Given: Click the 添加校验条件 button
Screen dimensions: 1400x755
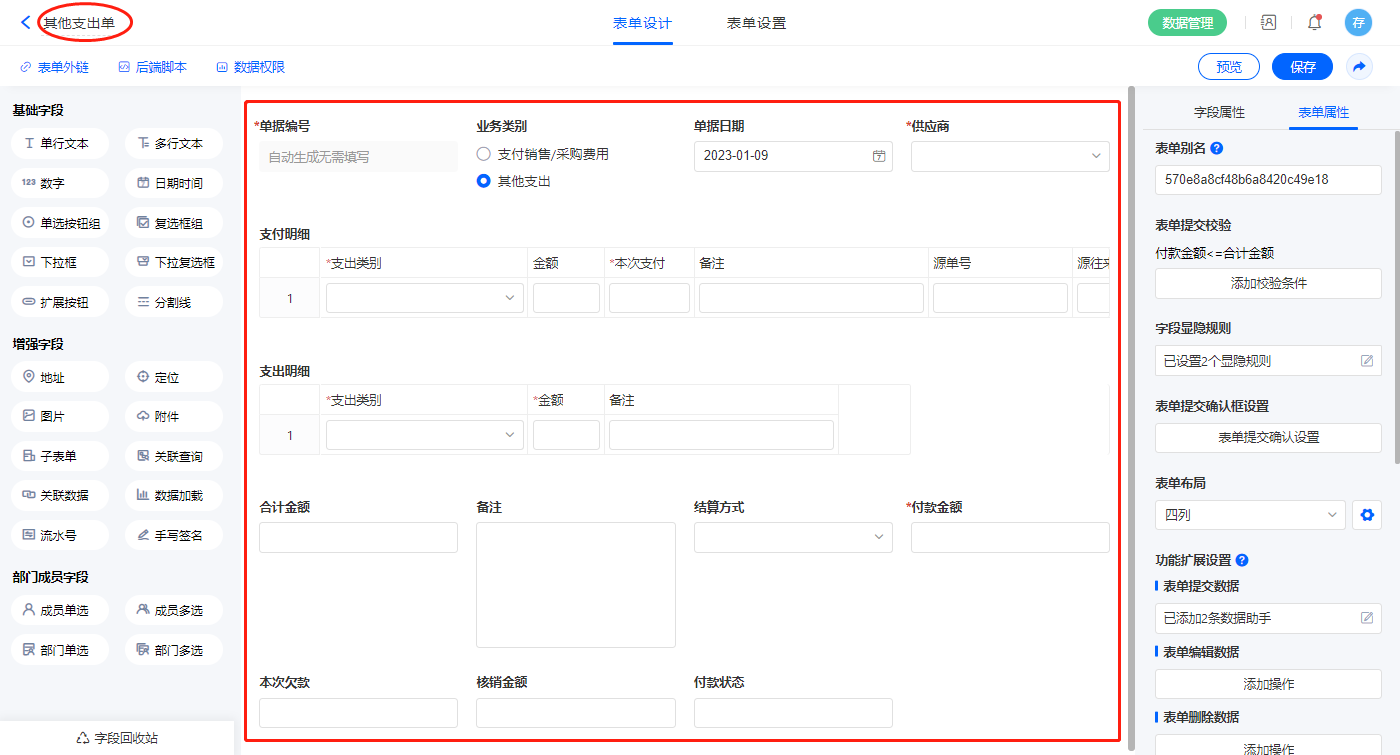Looking at the screenshot, I should 1268,283.
